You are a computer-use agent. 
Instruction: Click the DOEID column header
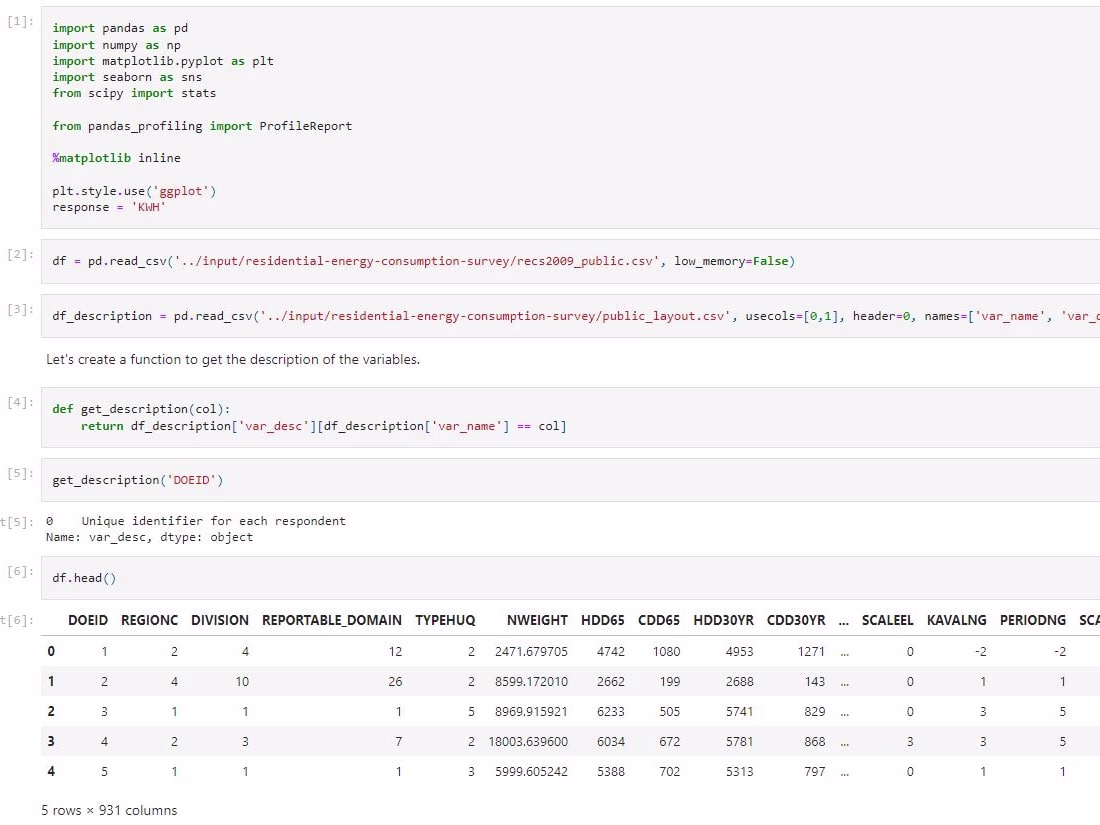point(88,620)
